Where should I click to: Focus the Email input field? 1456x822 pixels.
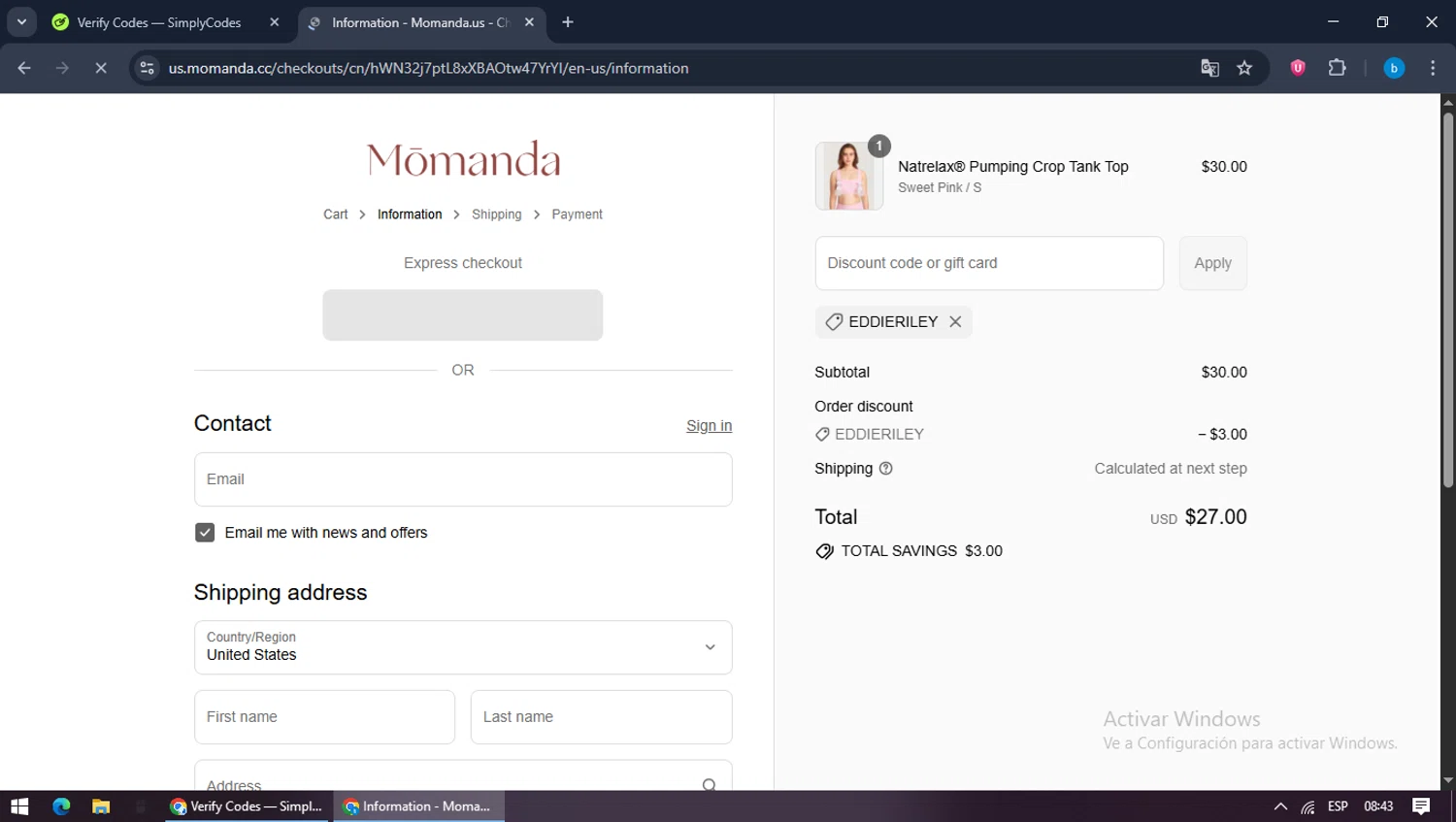[463, 479]
